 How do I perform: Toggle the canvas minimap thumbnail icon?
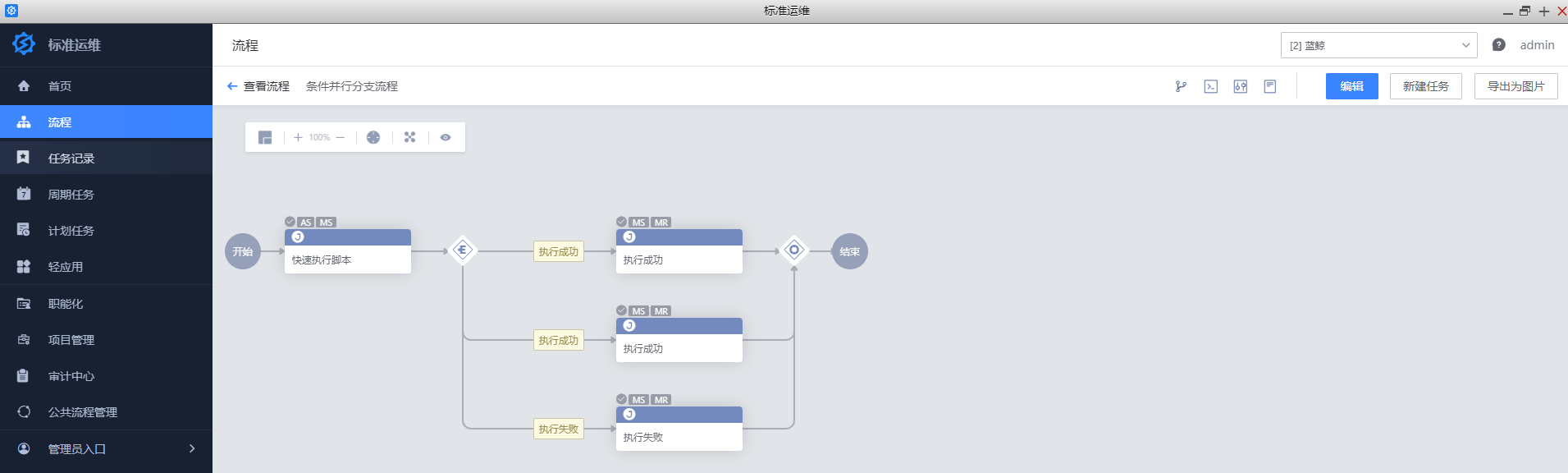coord(265,137)
